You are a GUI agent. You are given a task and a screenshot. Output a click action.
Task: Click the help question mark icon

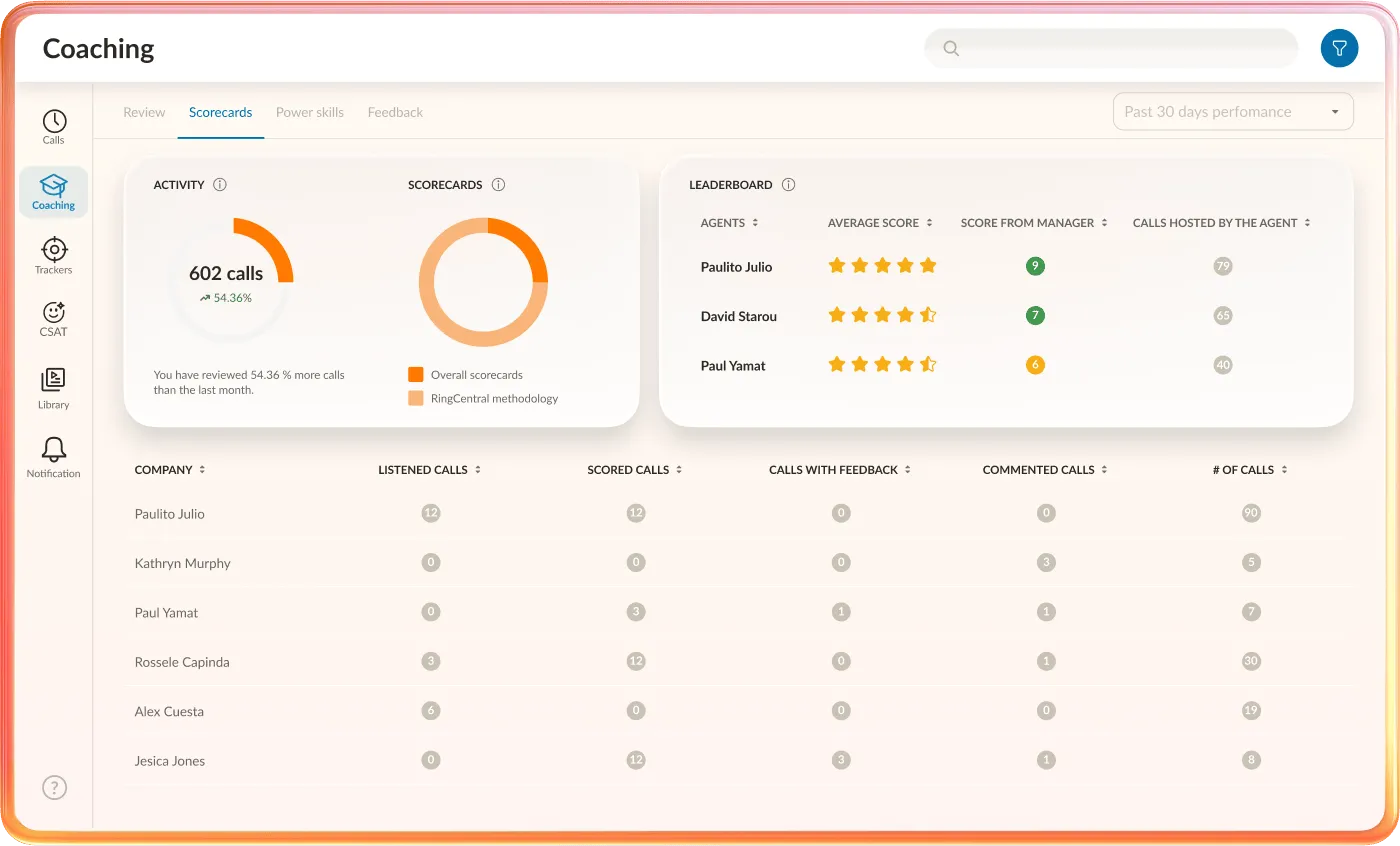[x=54, y=788]
